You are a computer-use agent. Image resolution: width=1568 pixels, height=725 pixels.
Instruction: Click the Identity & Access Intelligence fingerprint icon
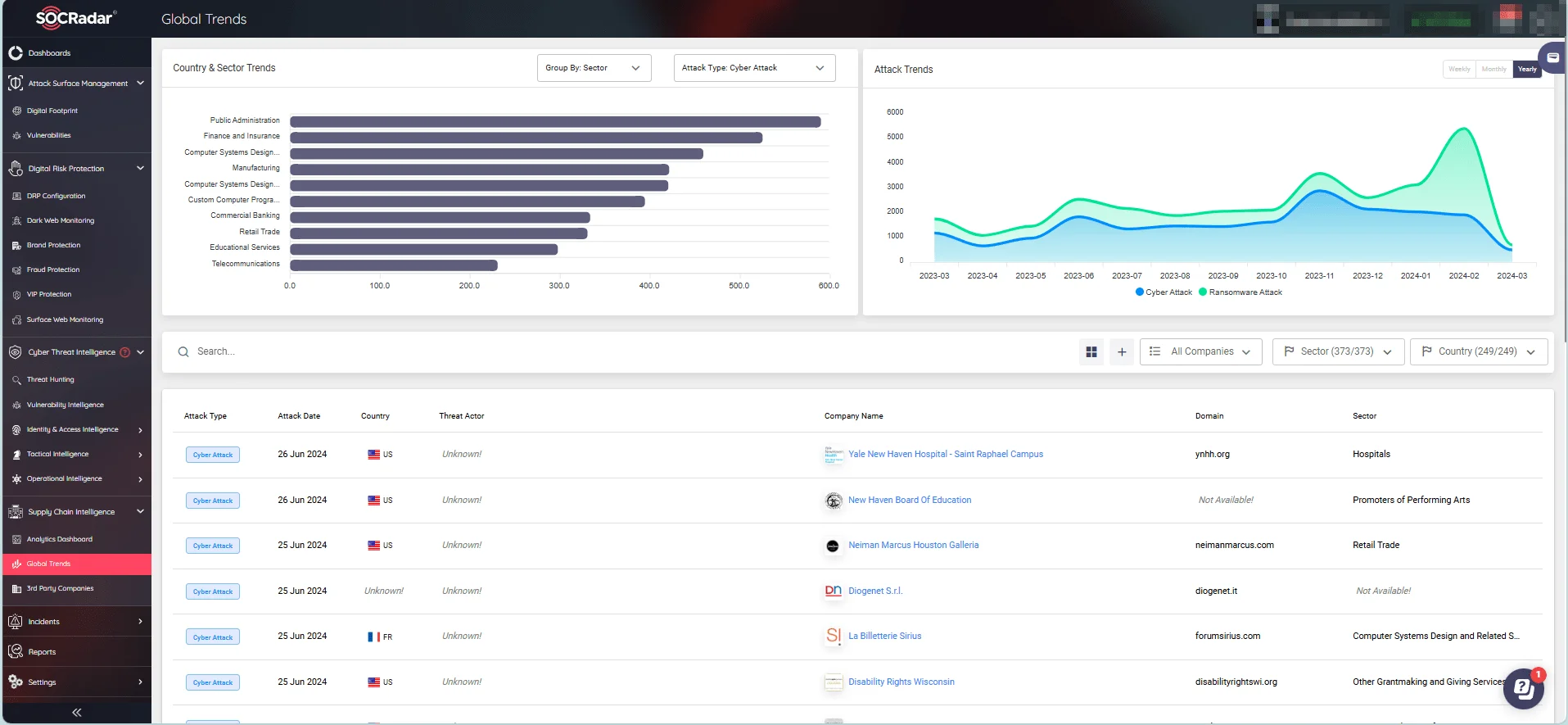pos(16,429)
